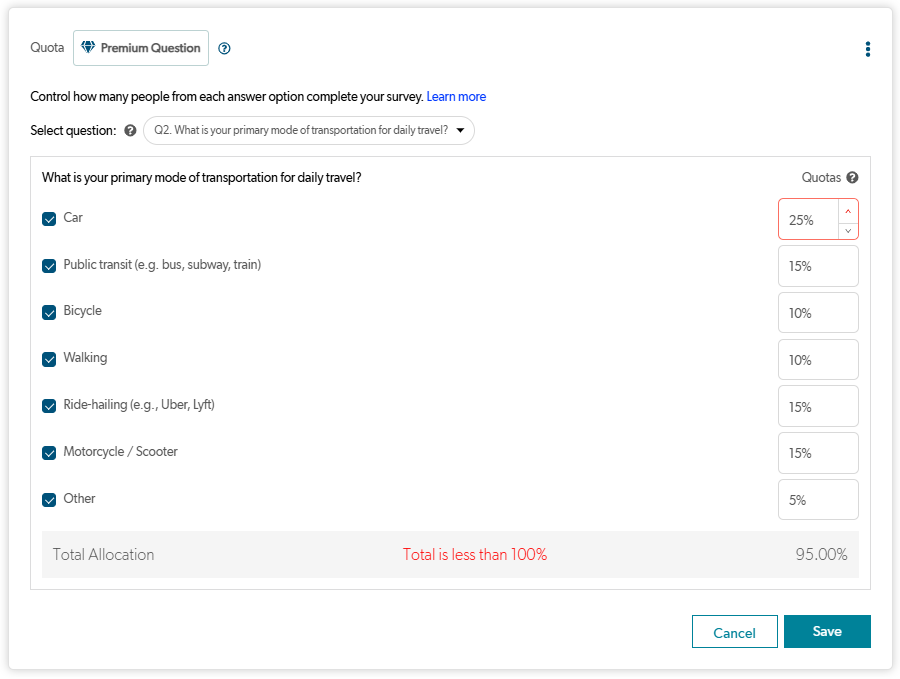
Task: Toggle the Ride-hailing checkbox
Action: (x=49, y=406)
